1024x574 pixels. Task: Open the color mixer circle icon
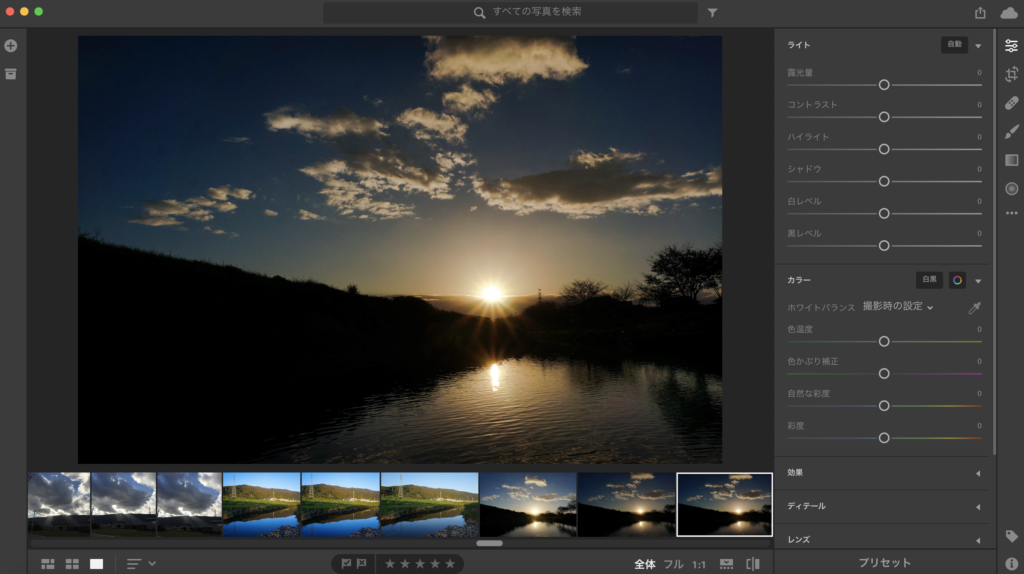pyautogui.click(x=957, y=280)
